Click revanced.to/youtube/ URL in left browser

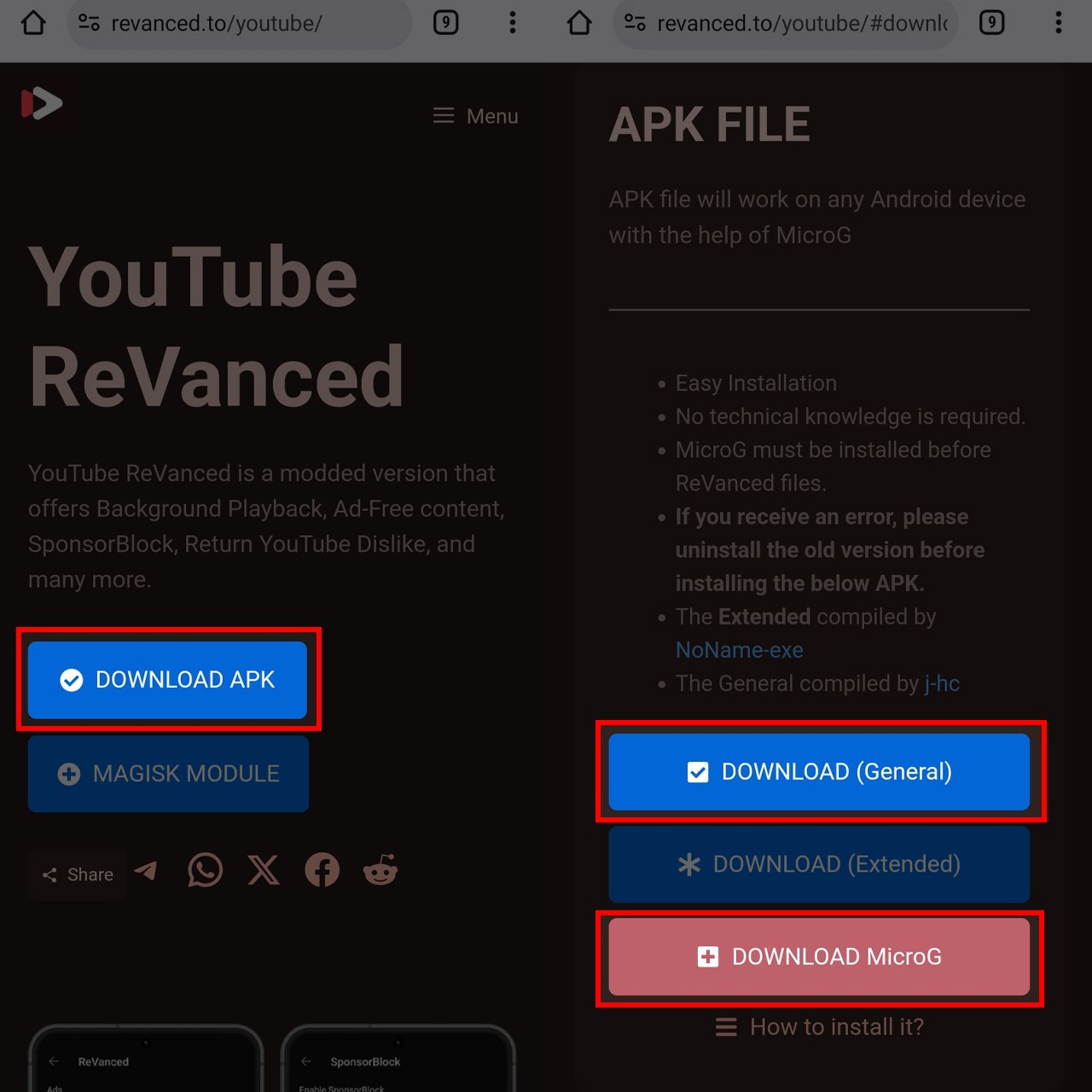click(x=217, y=23)
